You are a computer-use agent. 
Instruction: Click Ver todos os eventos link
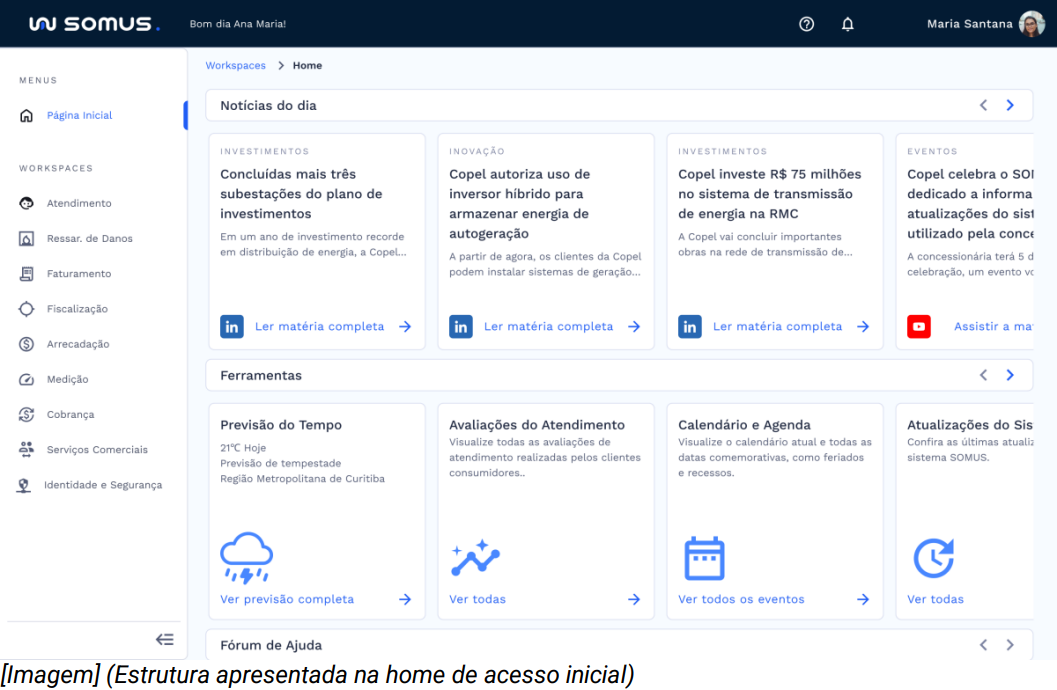(x=741, y=599)
